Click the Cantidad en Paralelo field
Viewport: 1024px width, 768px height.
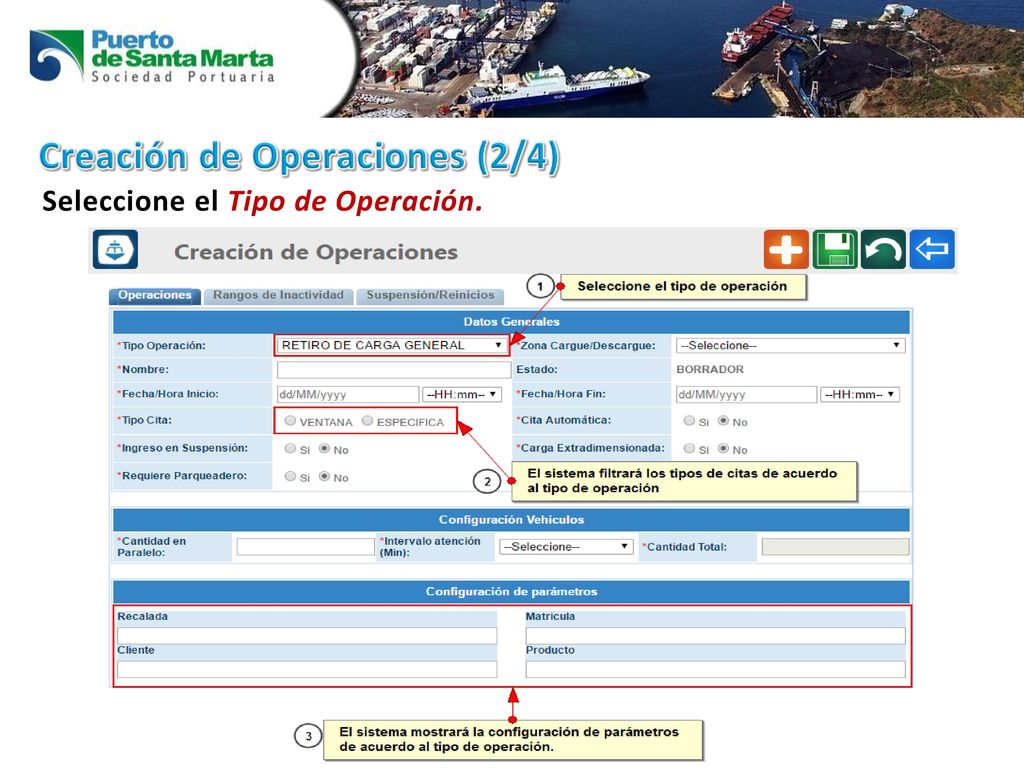coord(306,547)
